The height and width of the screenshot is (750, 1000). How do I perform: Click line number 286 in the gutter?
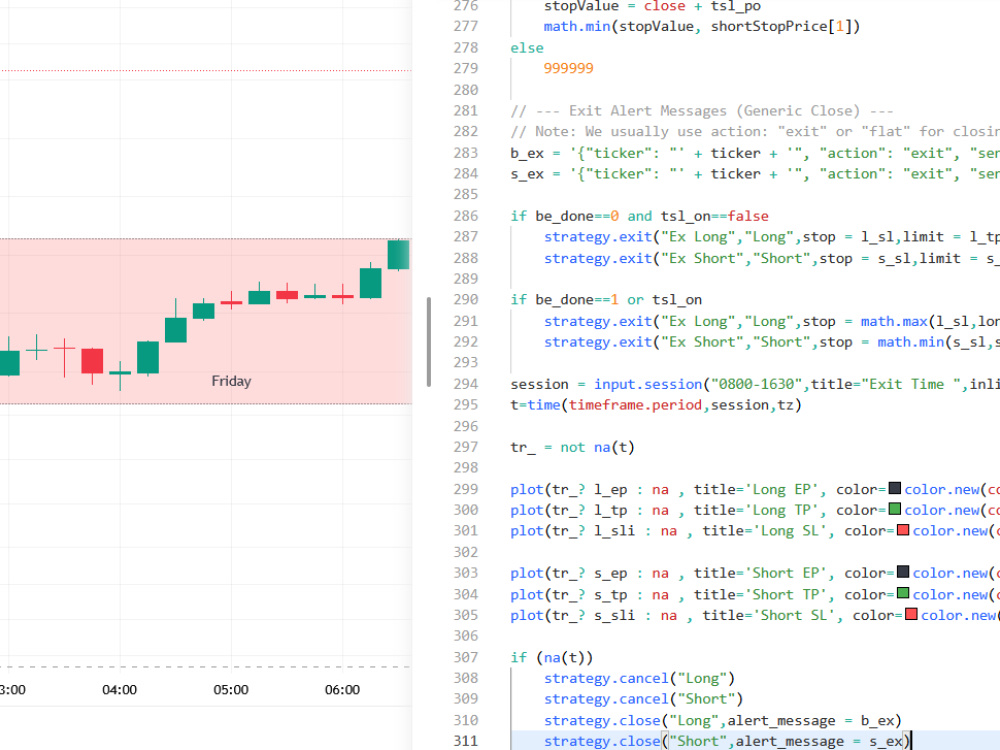pos(466,216)
